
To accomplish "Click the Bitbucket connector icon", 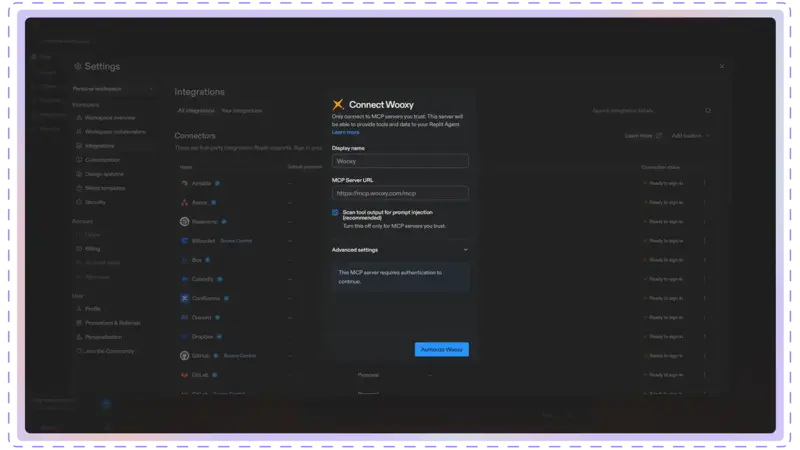I will point(185,241).
